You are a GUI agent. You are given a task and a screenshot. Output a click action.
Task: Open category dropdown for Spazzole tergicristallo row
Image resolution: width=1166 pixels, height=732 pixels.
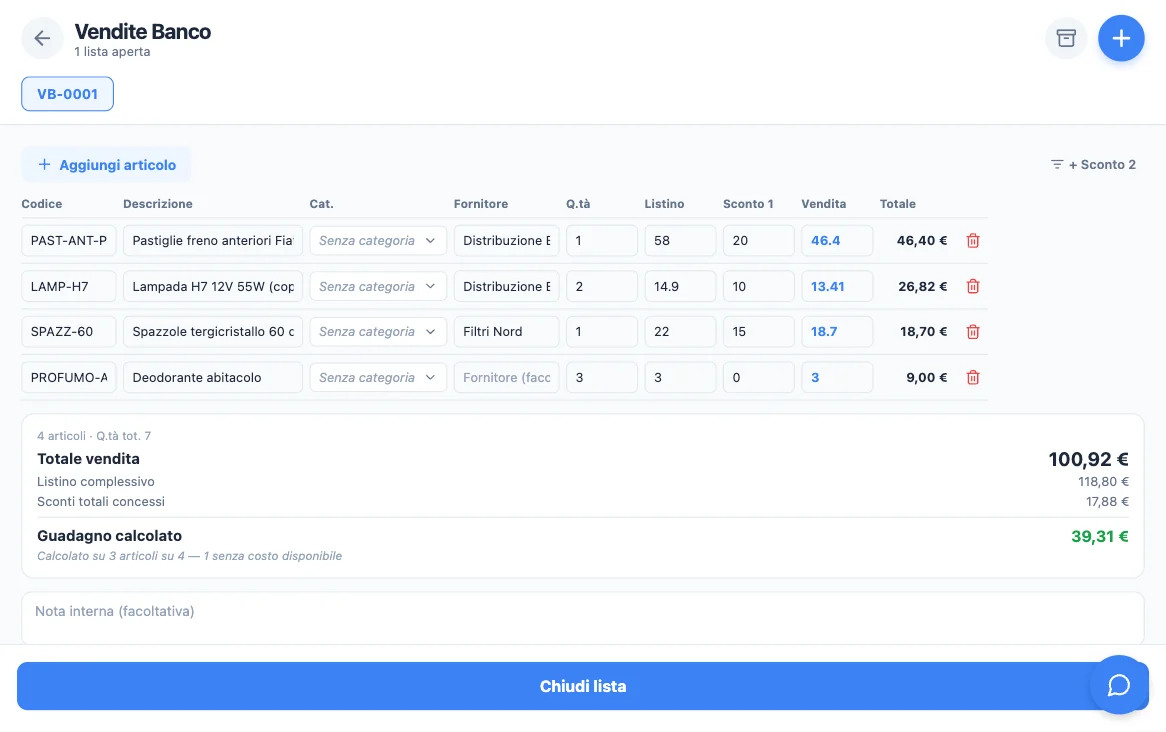(x=378, y=332)
